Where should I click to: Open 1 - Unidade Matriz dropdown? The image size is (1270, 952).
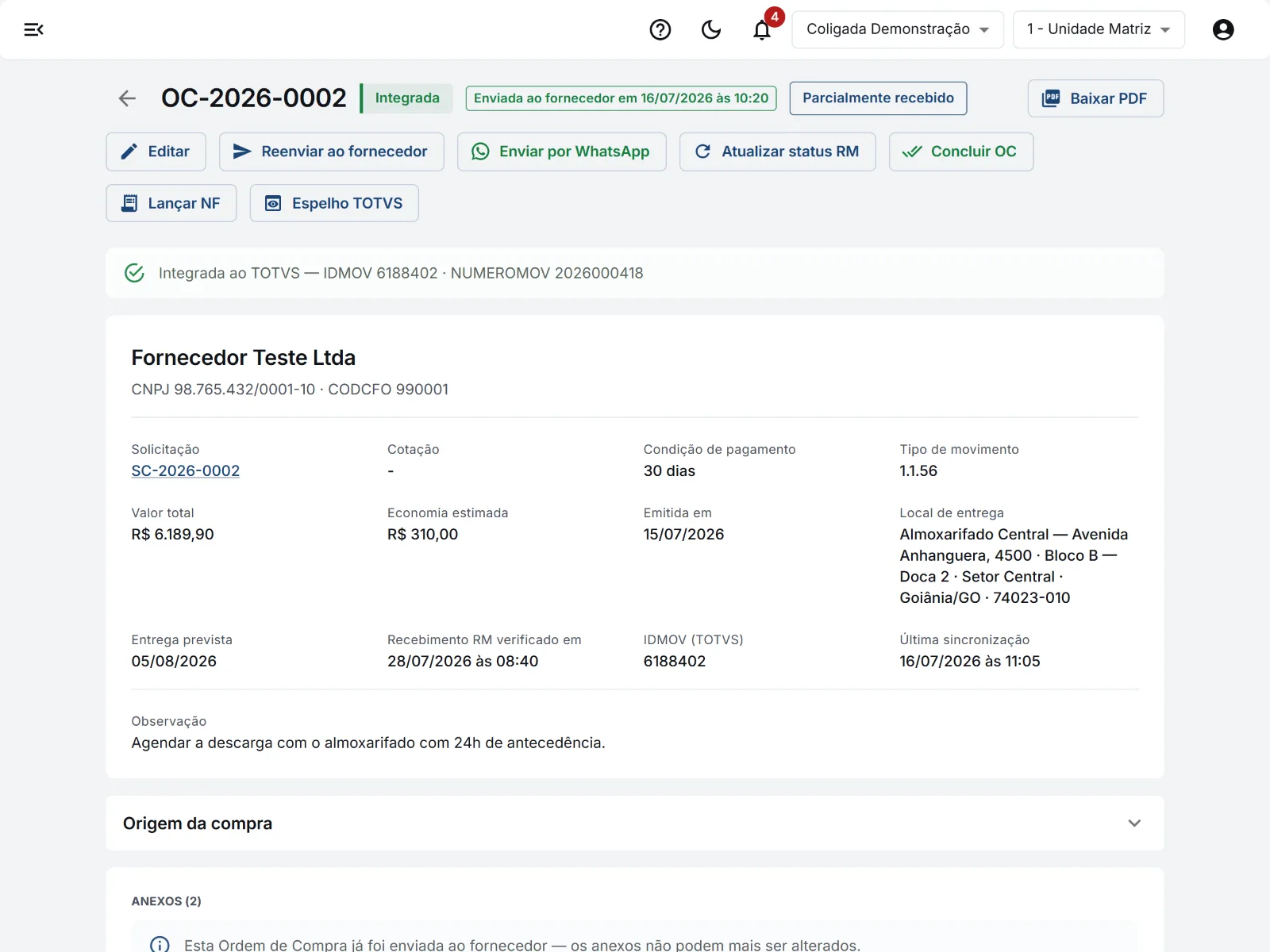[1099, 29]
